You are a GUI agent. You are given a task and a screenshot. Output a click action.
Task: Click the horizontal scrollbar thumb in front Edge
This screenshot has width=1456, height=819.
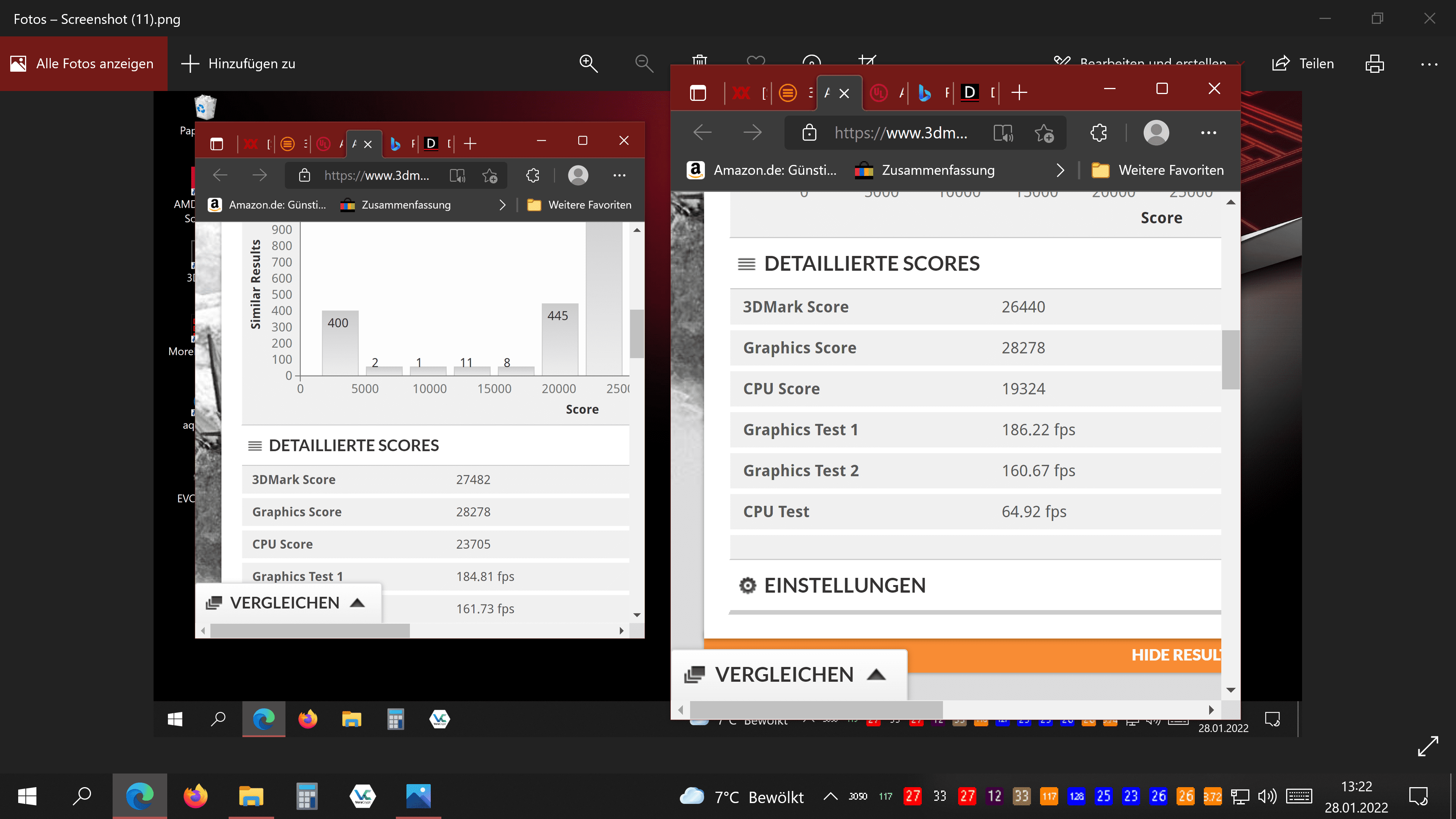[x=816, y=709]
